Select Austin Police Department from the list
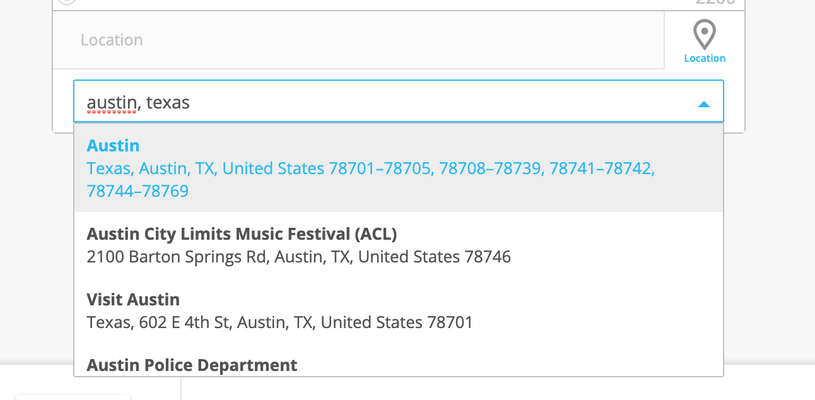 pos(192,365)
